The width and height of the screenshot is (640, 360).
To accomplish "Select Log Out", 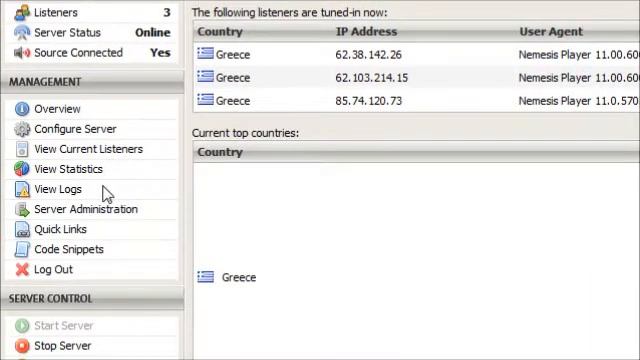I will coord(53,269).
